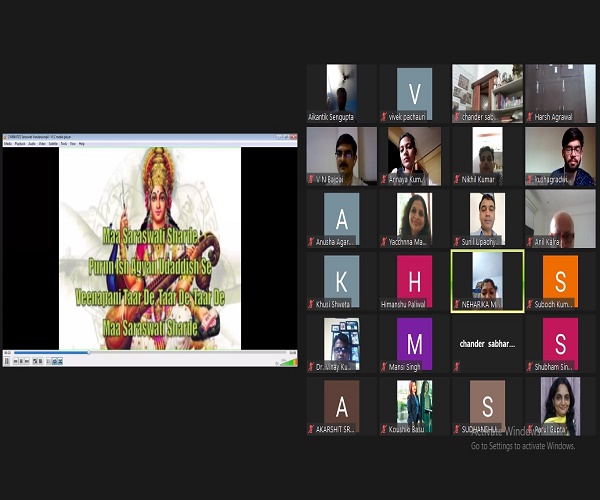Image resolution: width=600 pixels, height=500 pixels.
Task: Click VLC previous track button
Action: coord(16,361)
